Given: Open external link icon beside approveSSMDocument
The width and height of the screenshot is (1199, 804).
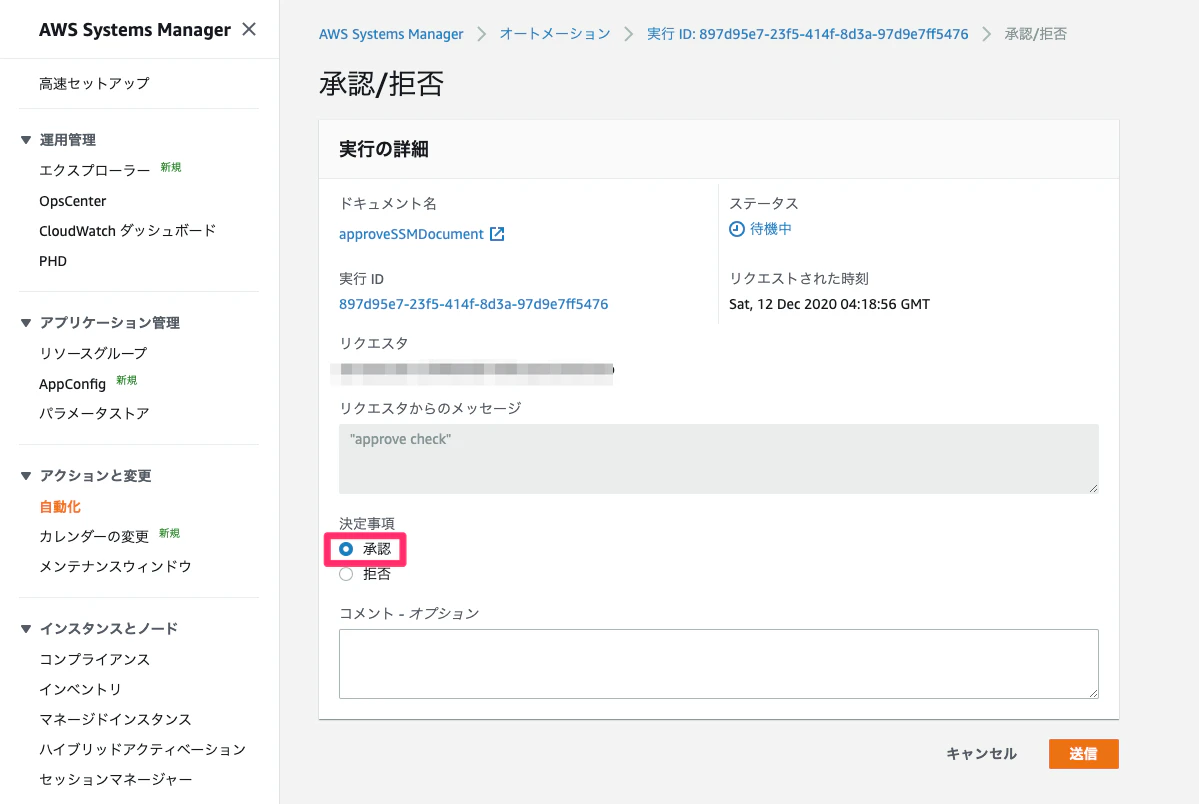Looking at the screenshot, I should click(497, 234).
